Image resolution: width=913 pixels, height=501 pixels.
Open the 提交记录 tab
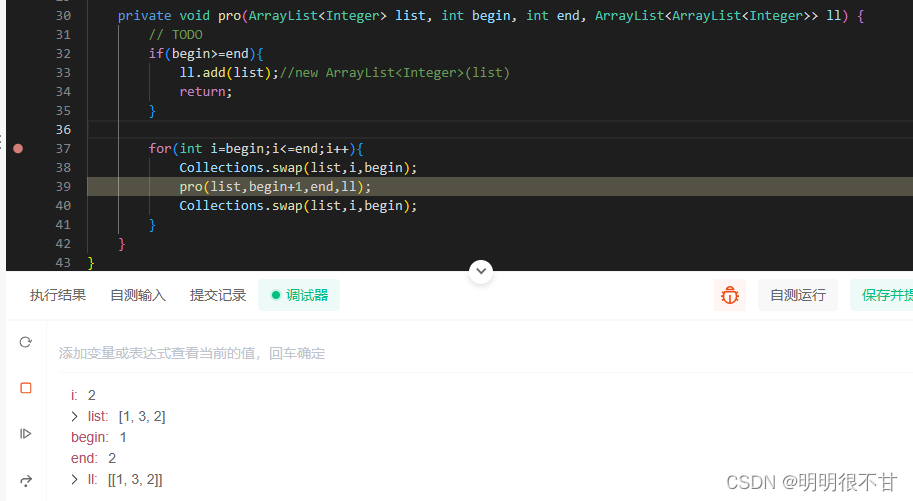tap(218, 295)
